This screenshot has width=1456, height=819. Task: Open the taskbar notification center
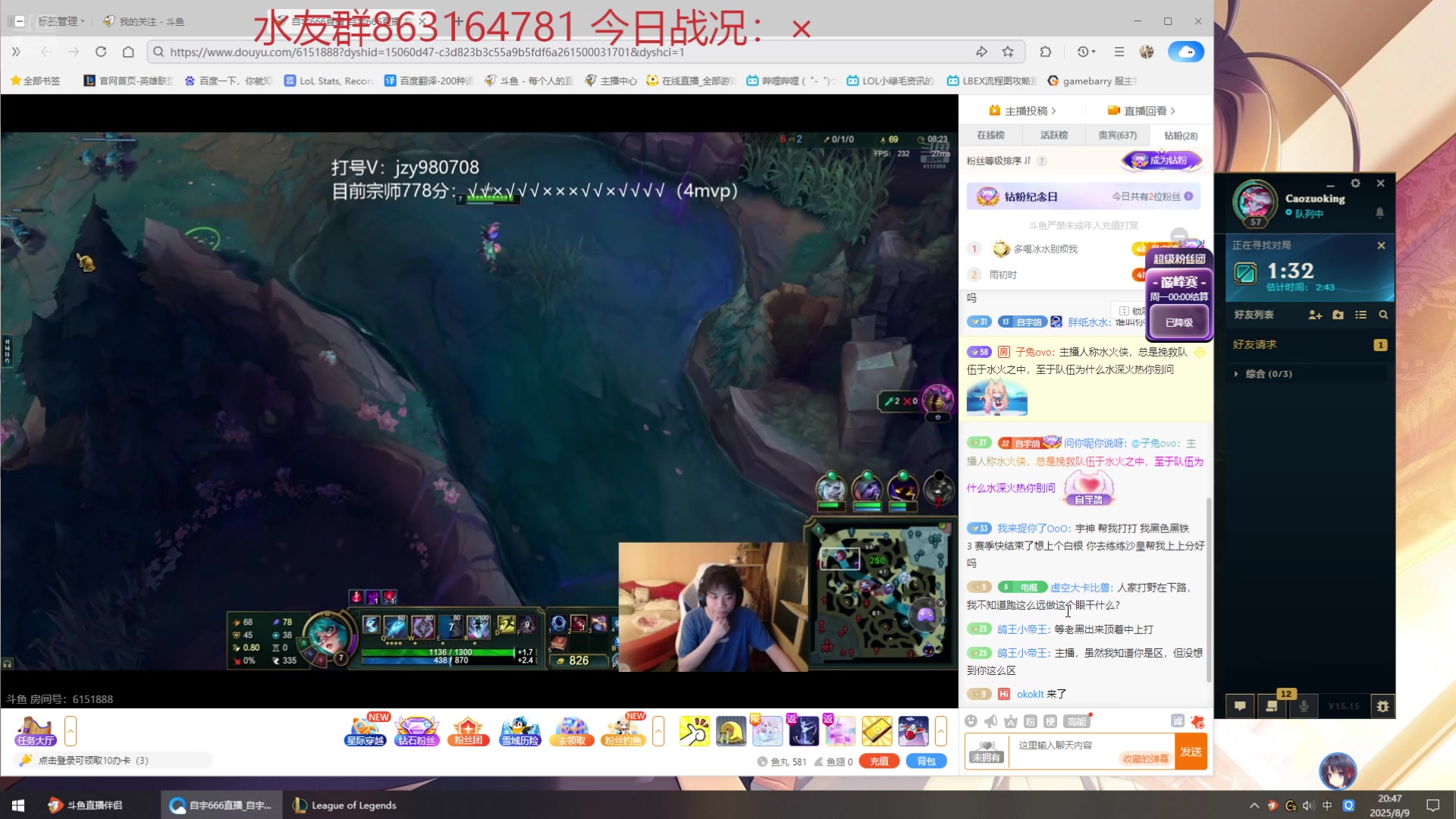point(1432,805)
